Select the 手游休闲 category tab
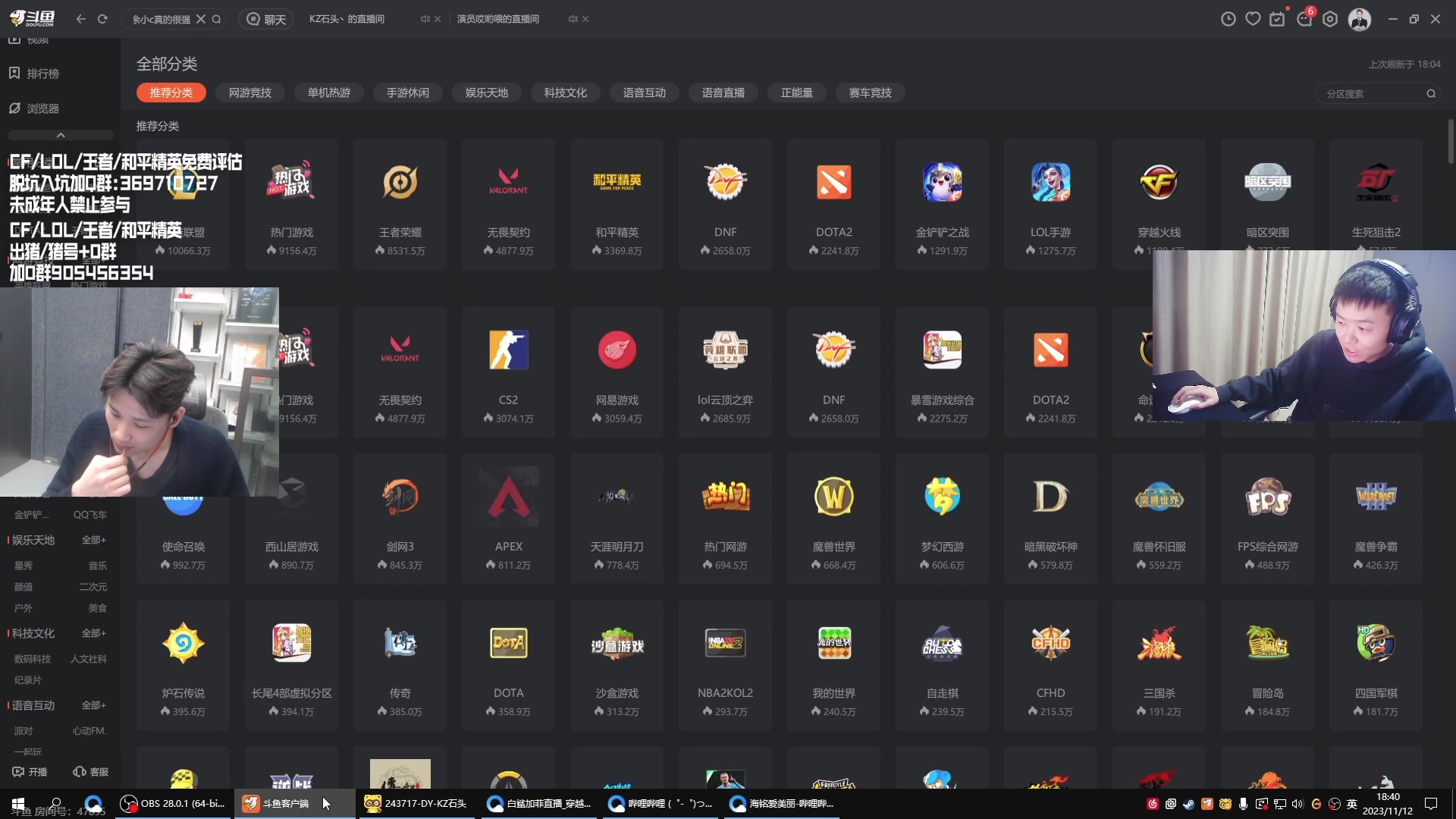The width and height of the screenshot is (1456, 819). pos(407,93)
